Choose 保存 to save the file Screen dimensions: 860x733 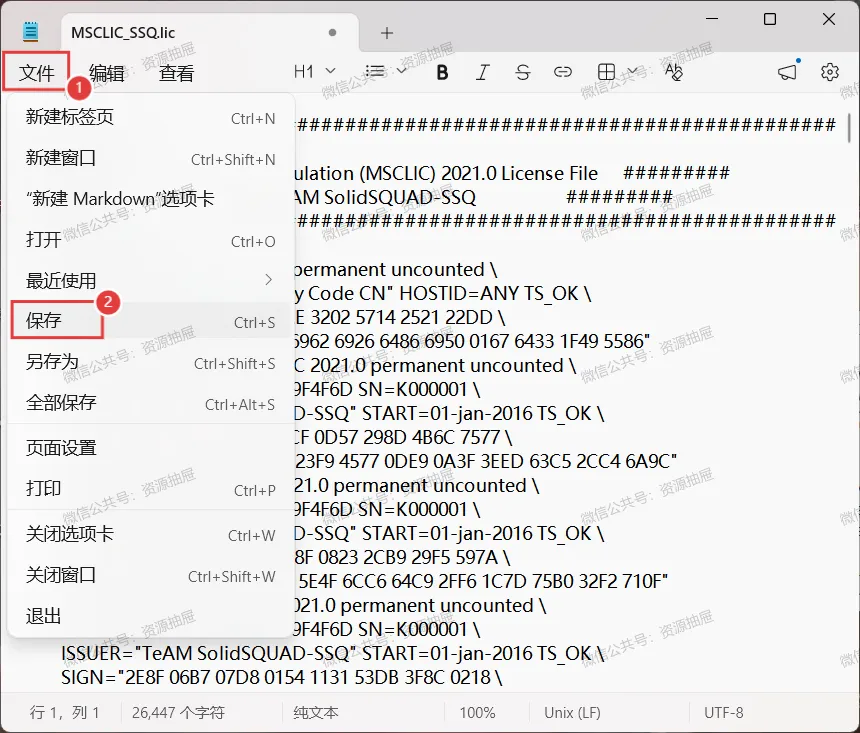[x=150, y=321]
